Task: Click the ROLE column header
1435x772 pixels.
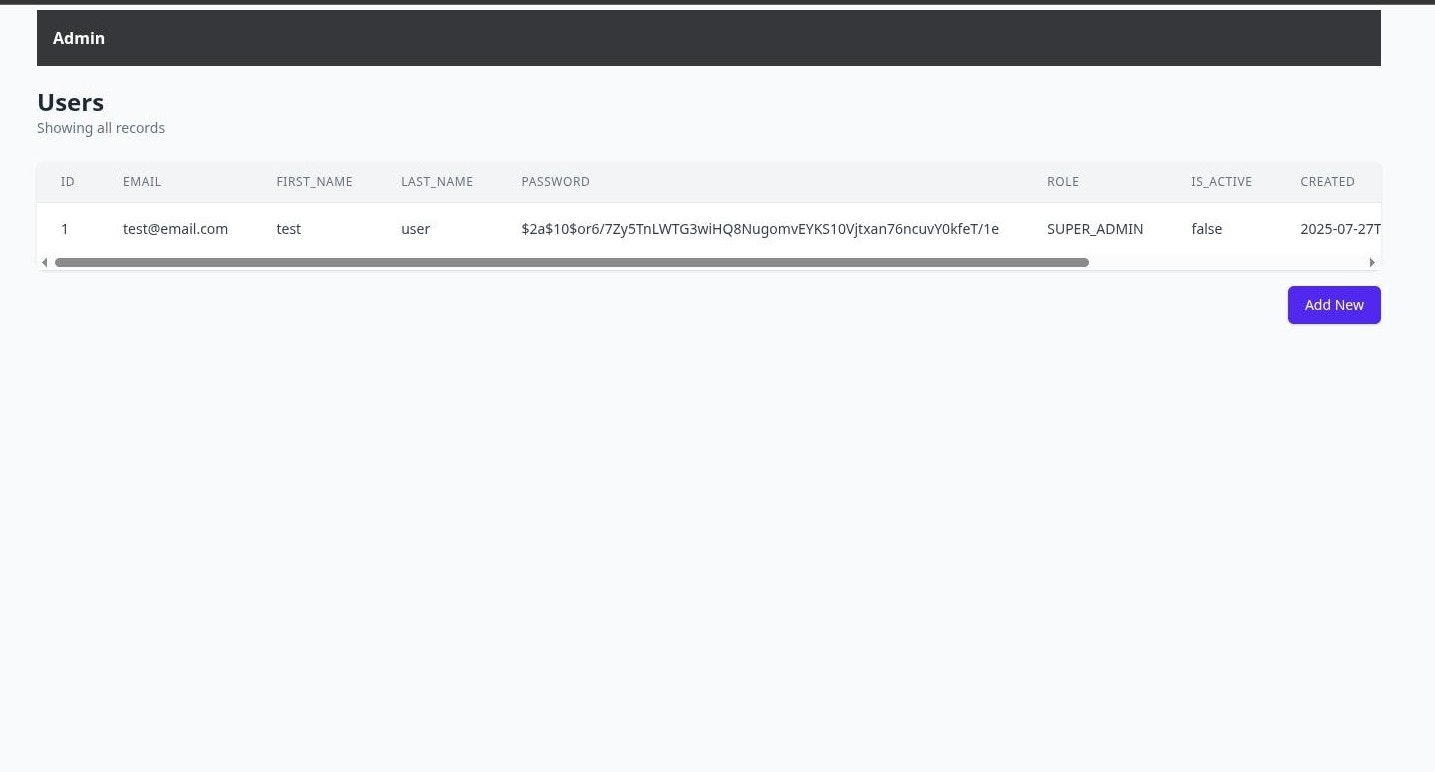Action: pos(1063,182)
